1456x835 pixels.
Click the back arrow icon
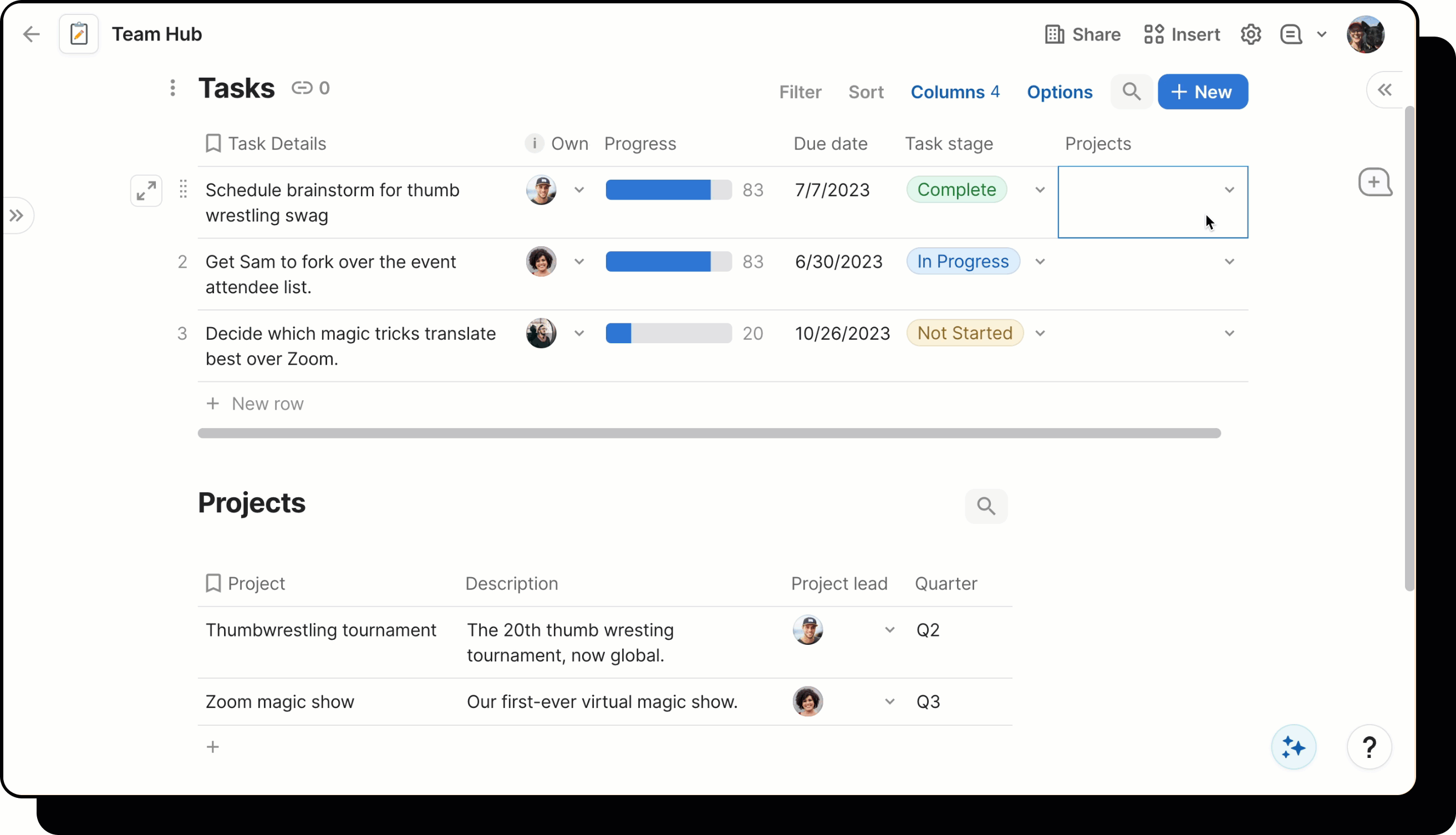(x=31, y=34)
